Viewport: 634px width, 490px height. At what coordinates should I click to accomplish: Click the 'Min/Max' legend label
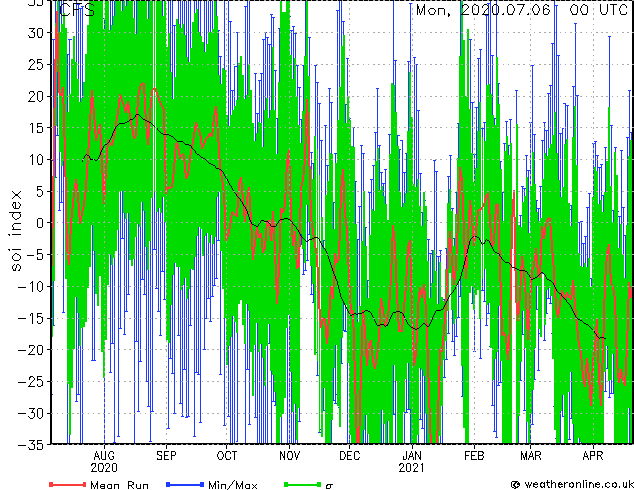tap(232, 485)
